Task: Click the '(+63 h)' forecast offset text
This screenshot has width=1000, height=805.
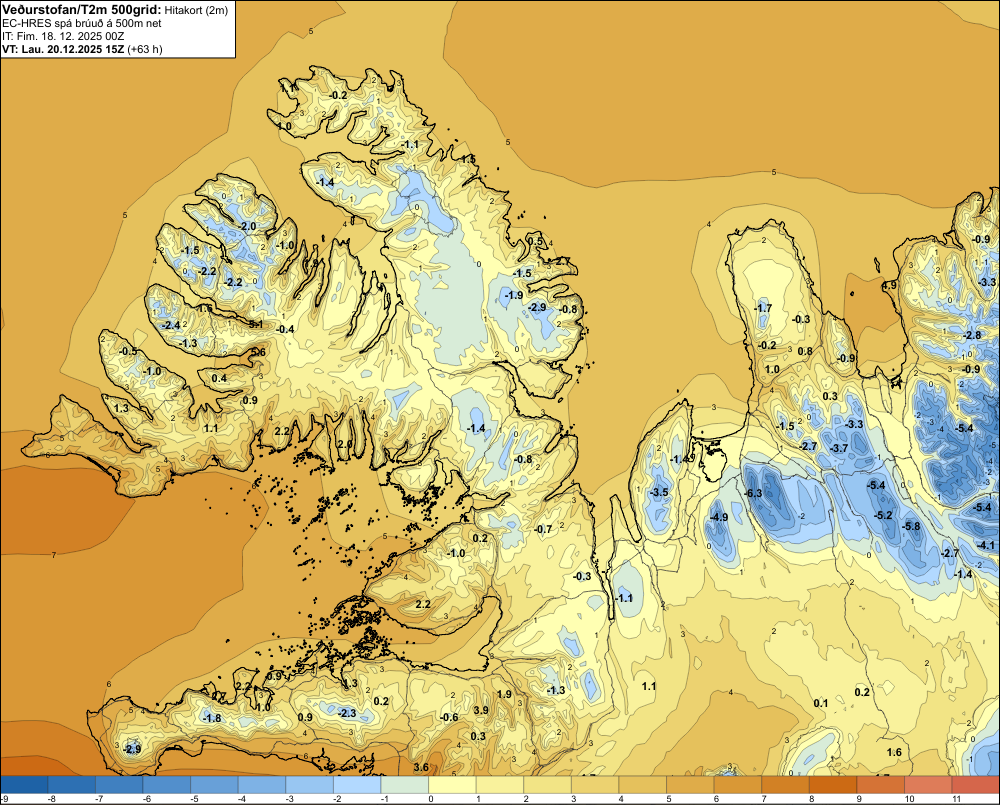Action: [145, 49]
